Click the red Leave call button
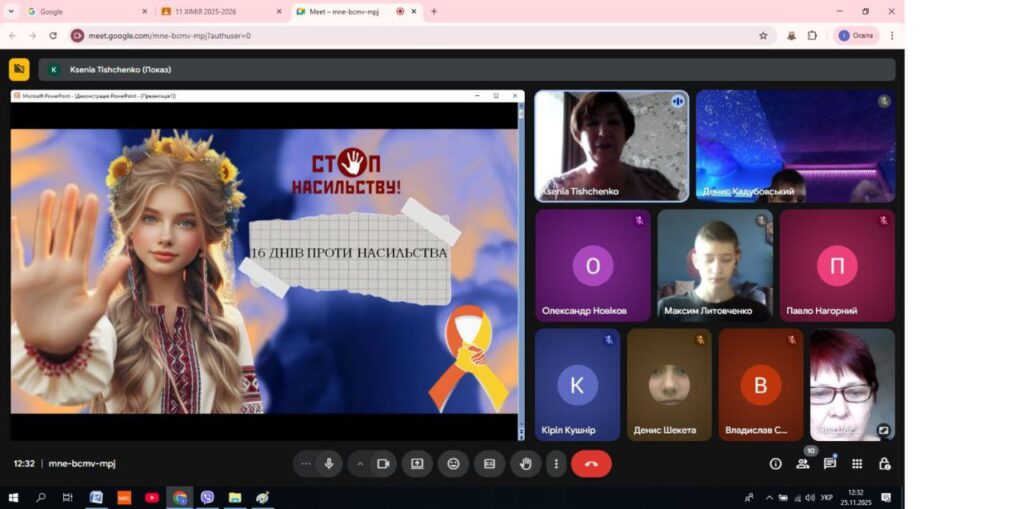Screen dimensions: 1024x509 (x=591, y=464)
